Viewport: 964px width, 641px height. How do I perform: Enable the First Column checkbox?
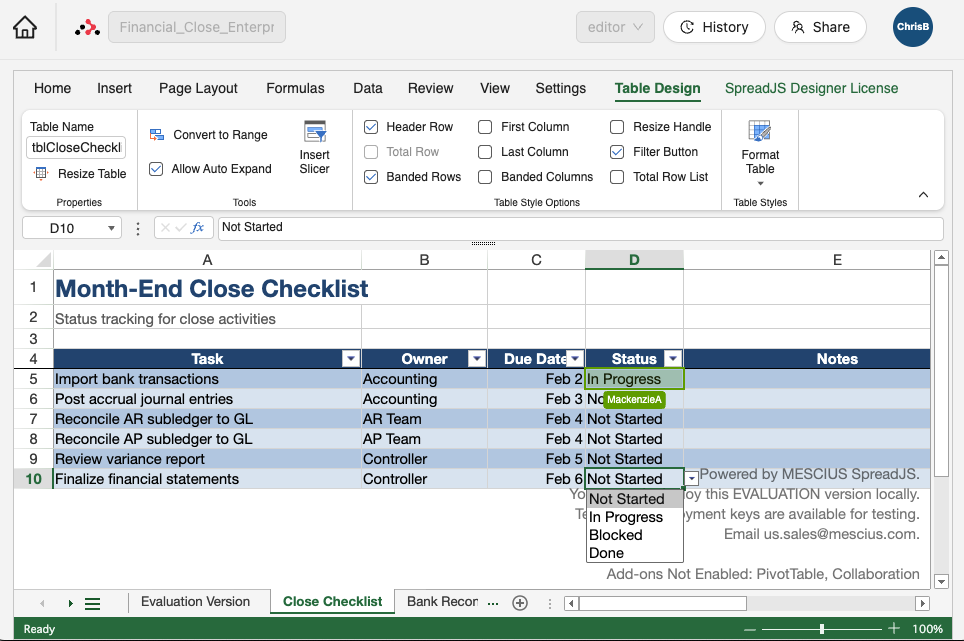pos(487,127)
